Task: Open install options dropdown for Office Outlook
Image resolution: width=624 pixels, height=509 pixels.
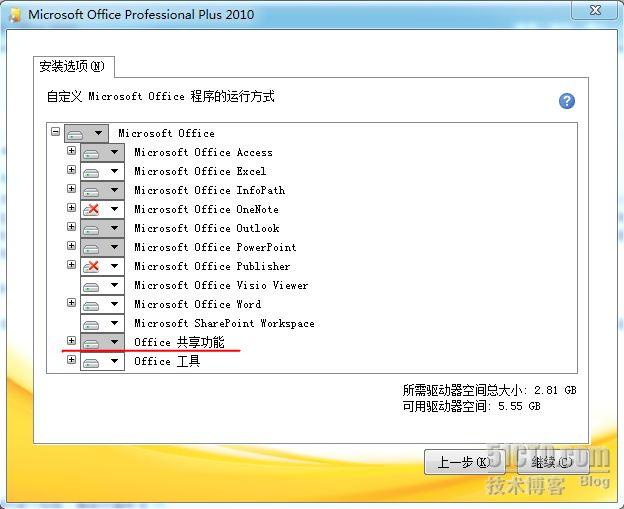Action: coord(102,228)
